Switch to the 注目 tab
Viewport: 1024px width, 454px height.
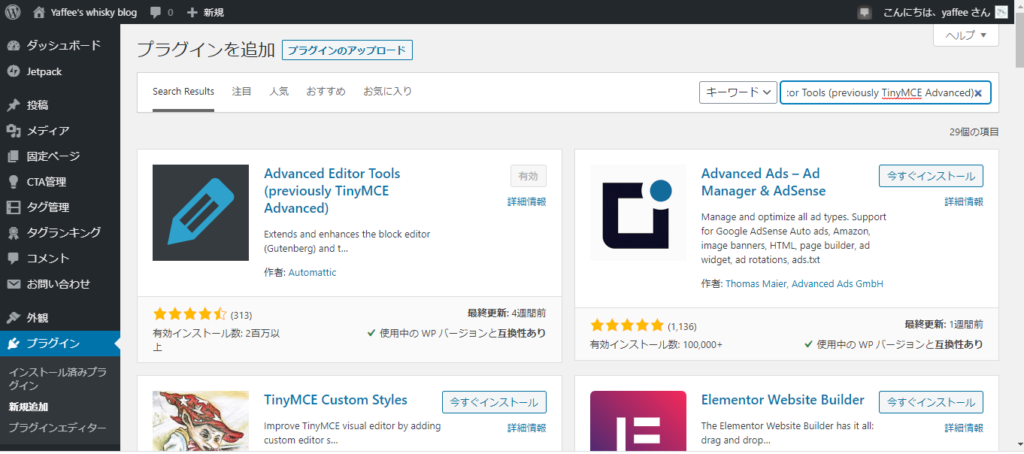click(242, 91)
